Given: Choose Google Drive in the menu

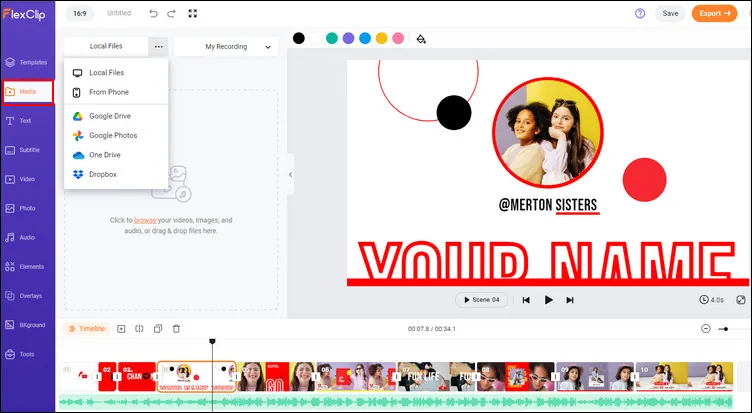Looking at the screenshot, I should click(116, 116).
